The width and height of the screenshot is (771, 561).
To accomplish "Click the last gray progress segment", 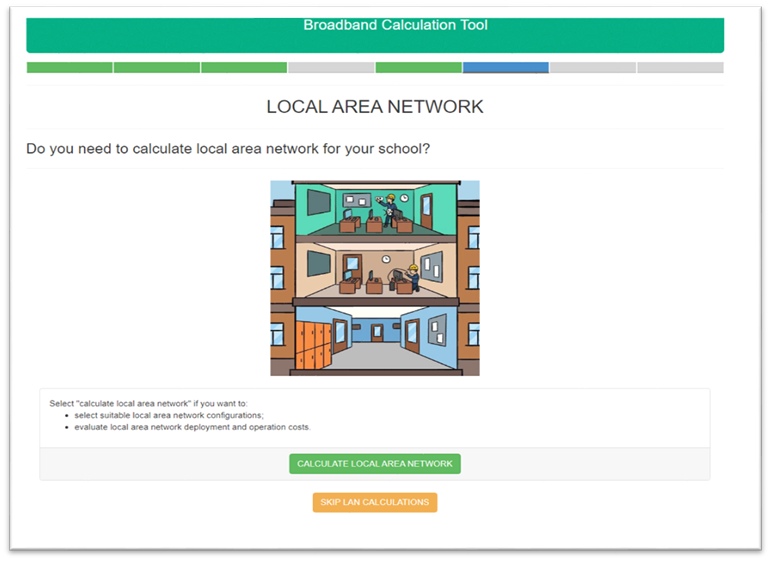I will [680, 68].
